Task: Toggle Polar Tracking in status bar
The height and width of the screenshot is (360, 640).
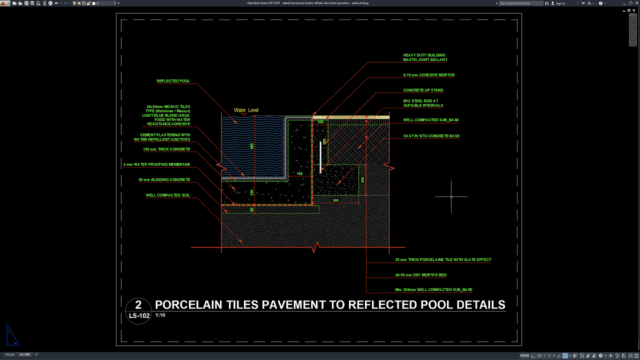Action: click(x=539, y=356)
